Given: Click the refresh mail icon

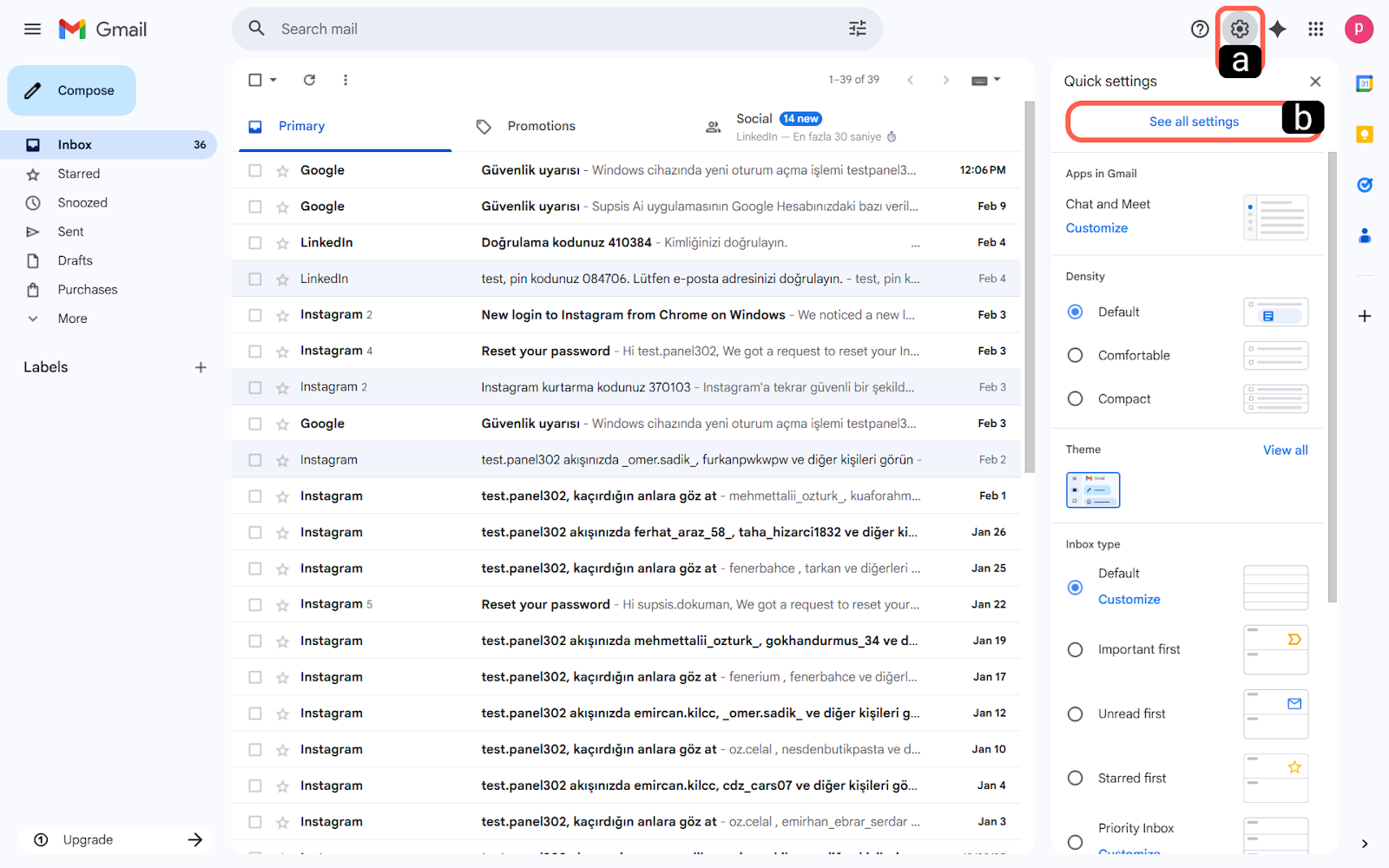Looking at the screenshot, I should 309,80.
